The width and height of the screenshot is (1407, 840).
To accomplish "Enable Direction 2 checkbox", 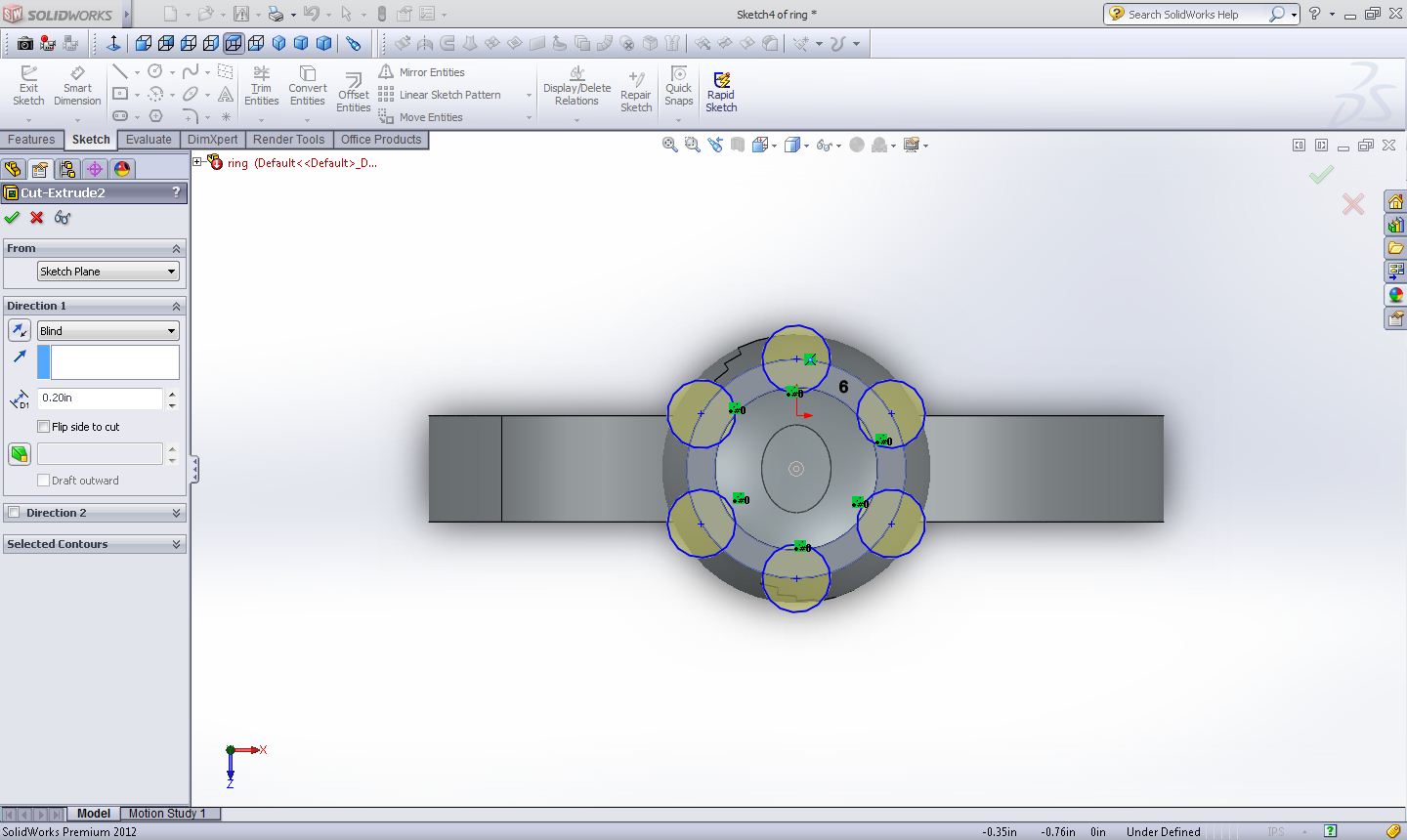I will pos(14,513).
